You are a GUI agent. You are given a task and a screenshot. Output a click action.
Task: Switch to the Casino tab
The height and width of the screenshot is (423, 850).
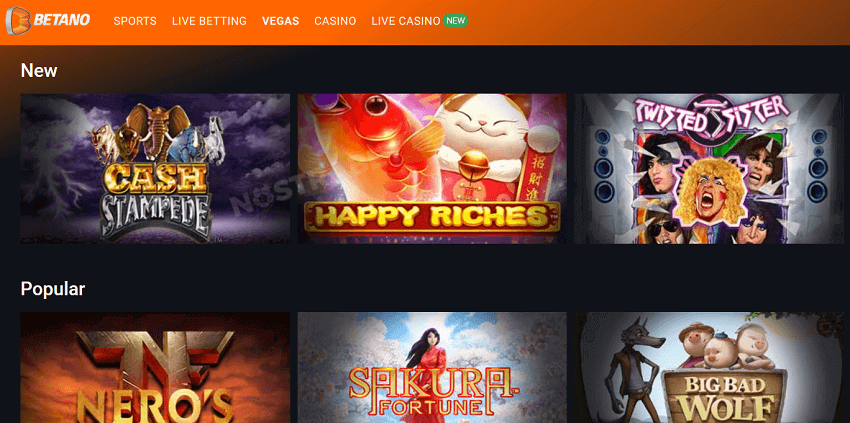tap(335, 21)
